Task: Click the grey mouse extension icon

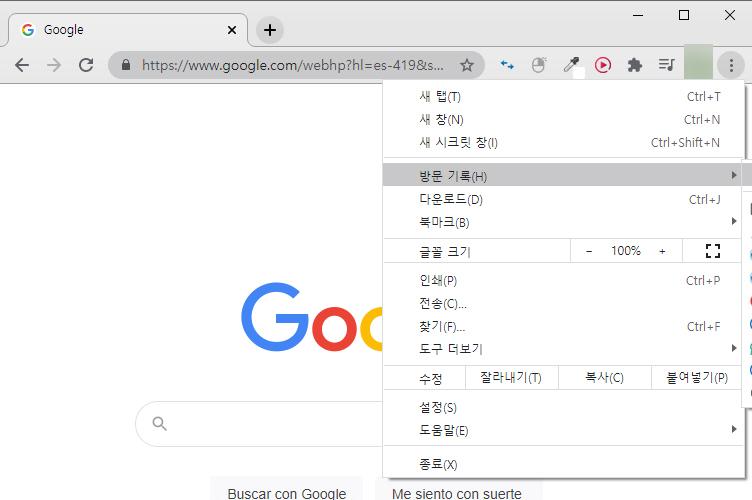Action: (539, 65)
